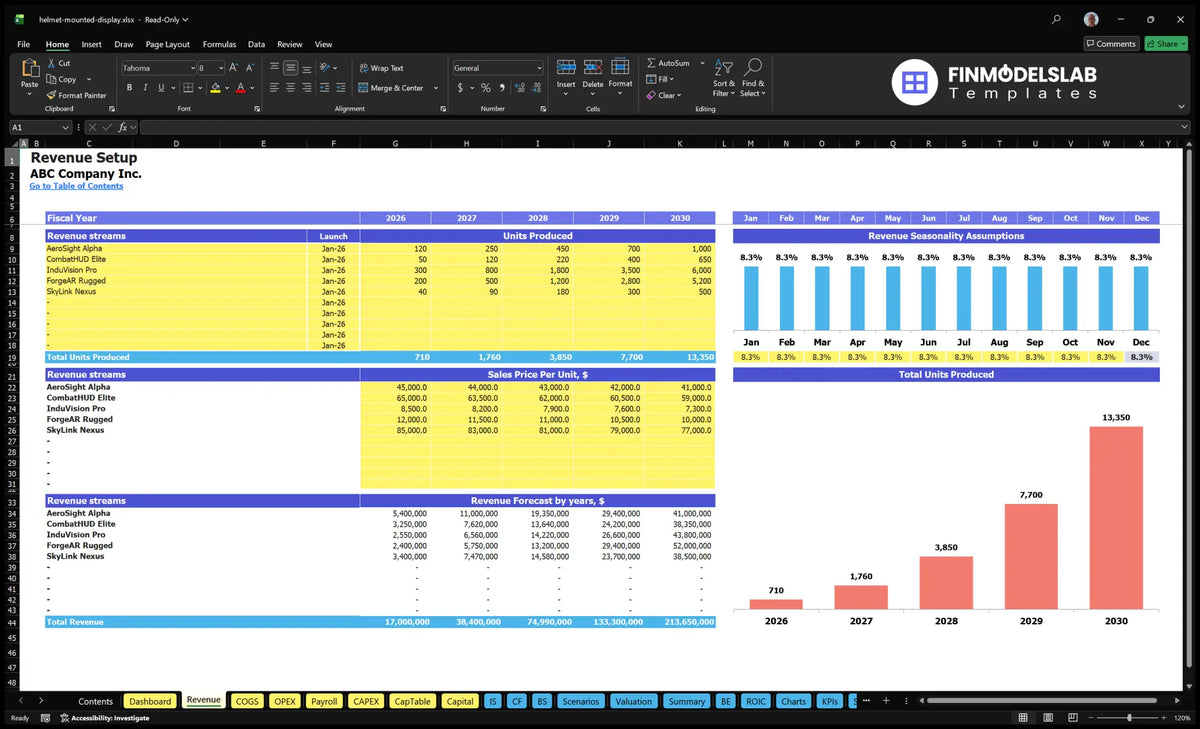Click AutoSum sigma icon
The height and width of the screenshot is (729, 1200).
[x=651, y=63]
